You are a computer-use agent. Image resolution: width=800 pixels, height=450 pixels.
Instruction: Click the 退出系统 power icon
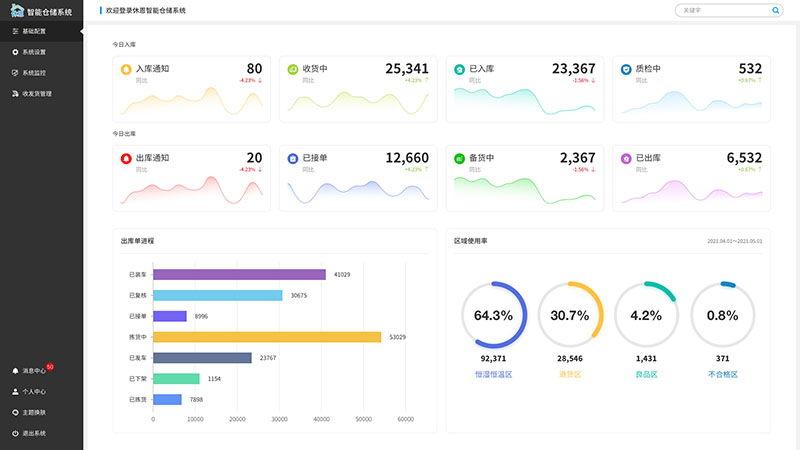point(15,434)
